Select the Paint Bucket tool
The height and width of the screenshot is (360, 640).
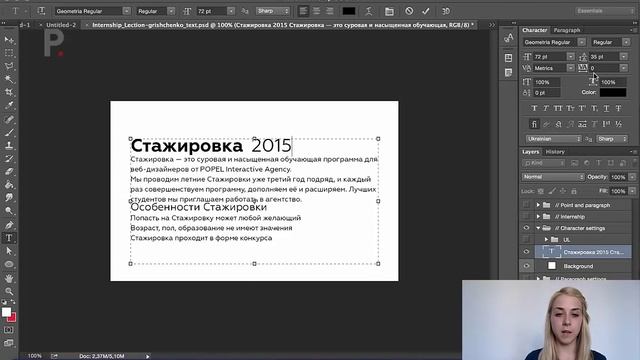click(x=9, y=185)
